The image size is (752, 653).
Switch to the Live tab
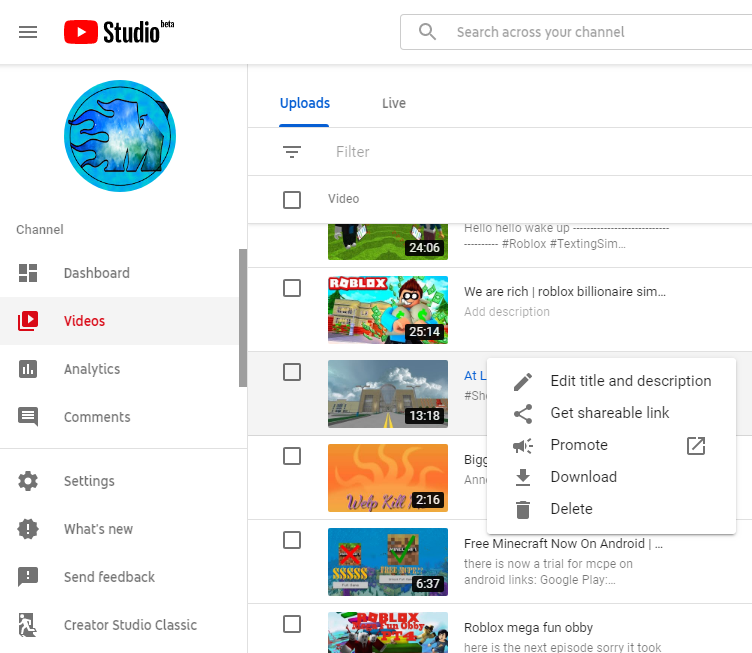click(394, 103)
